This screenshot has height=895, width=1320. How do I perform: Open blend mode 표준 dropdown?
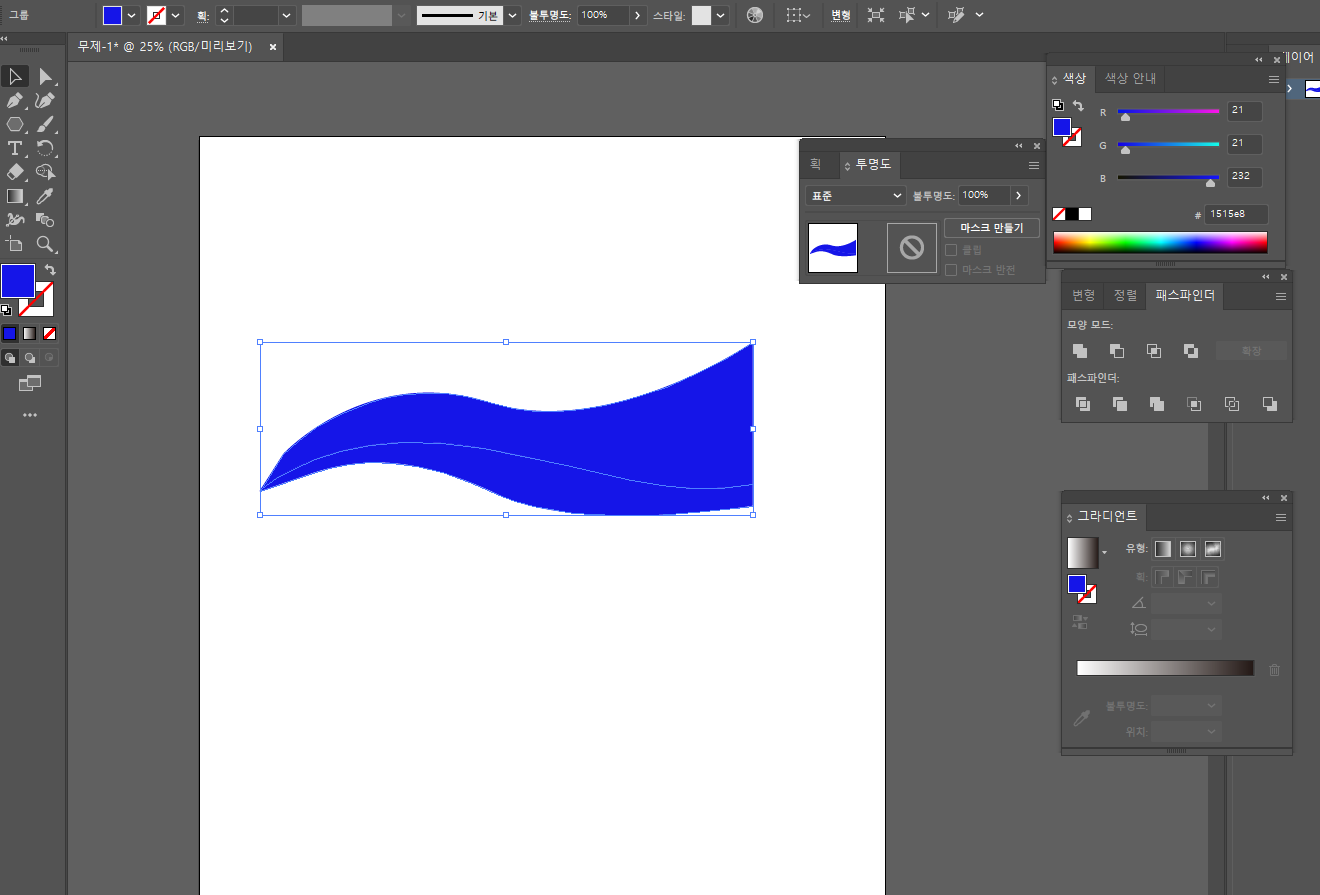[x=855, y=196]
